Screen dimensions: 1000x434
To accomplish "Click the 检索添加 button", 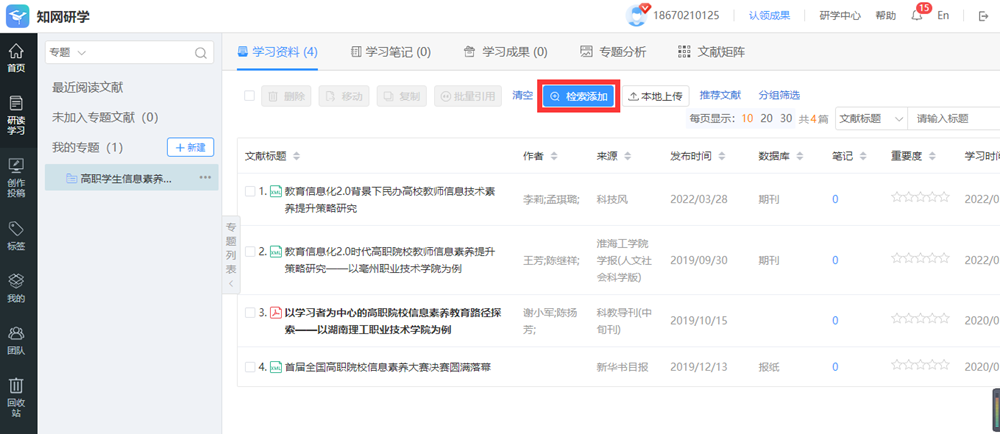I will [x=578, y=96].
